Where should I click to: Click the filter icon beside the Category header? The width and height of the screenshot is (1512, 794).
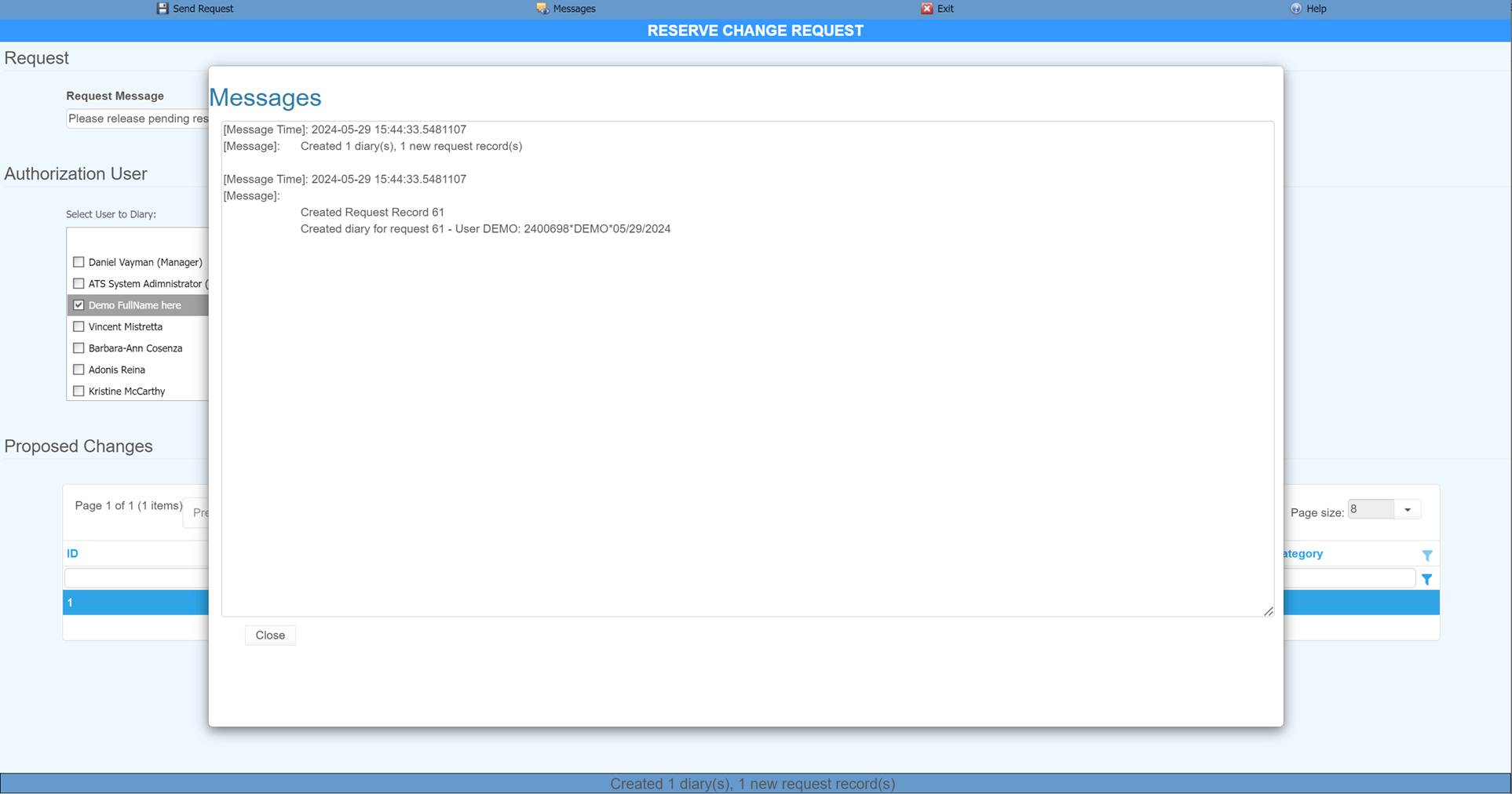pos(1427,555)
